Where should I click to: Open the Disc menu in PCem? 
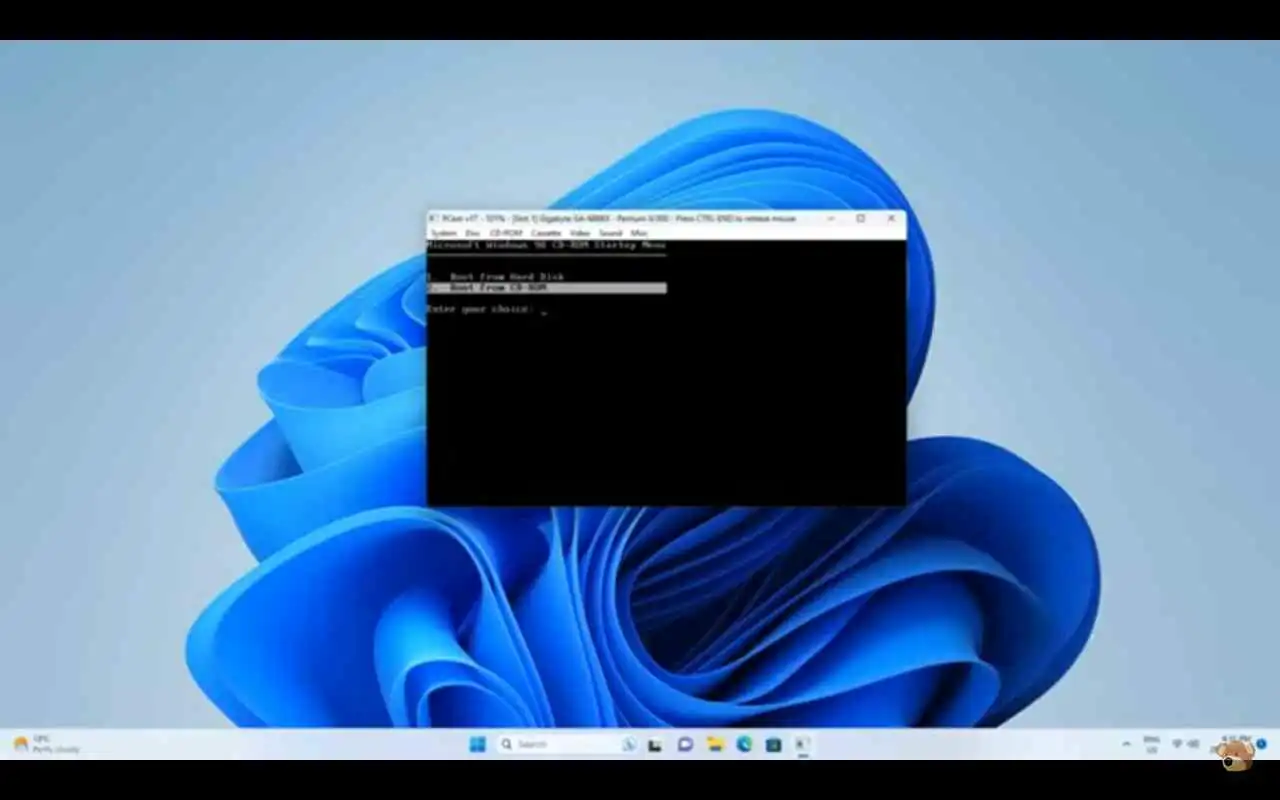(473, 233)
